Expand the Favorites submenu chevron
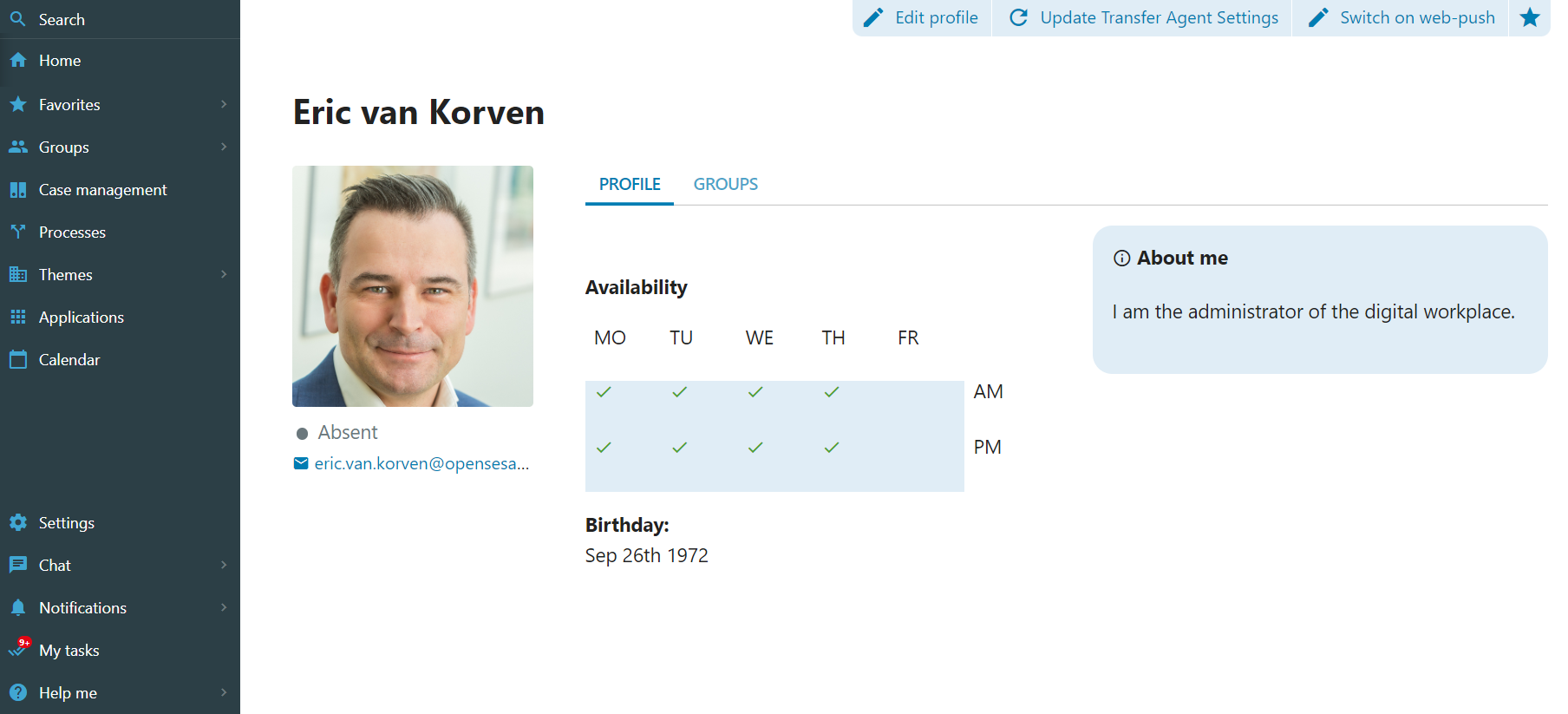Image resolution: width=1568 pixels, height=714 pixels. (224, 104)
